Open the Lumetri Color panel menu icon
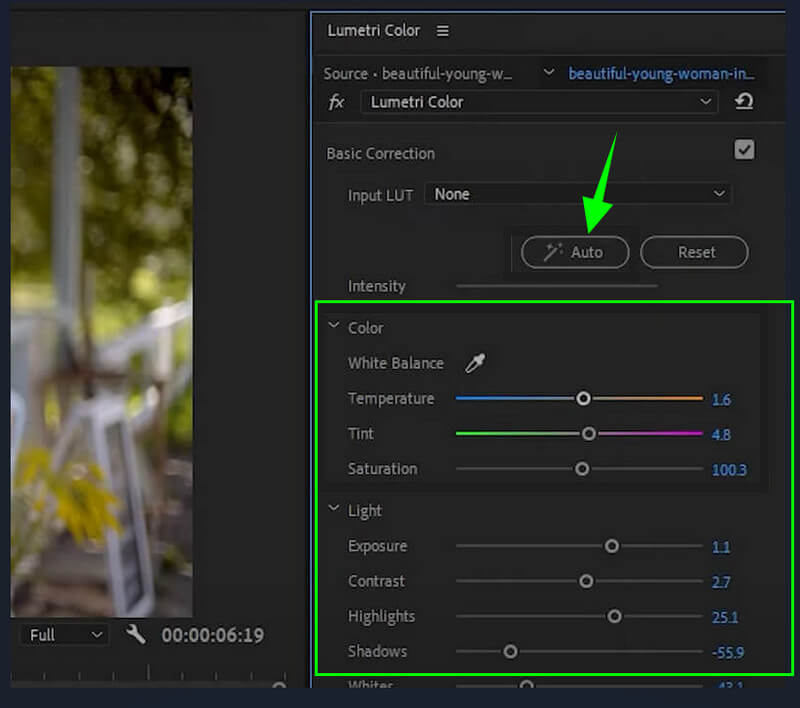800x708 pixels. tap(442, 30)
